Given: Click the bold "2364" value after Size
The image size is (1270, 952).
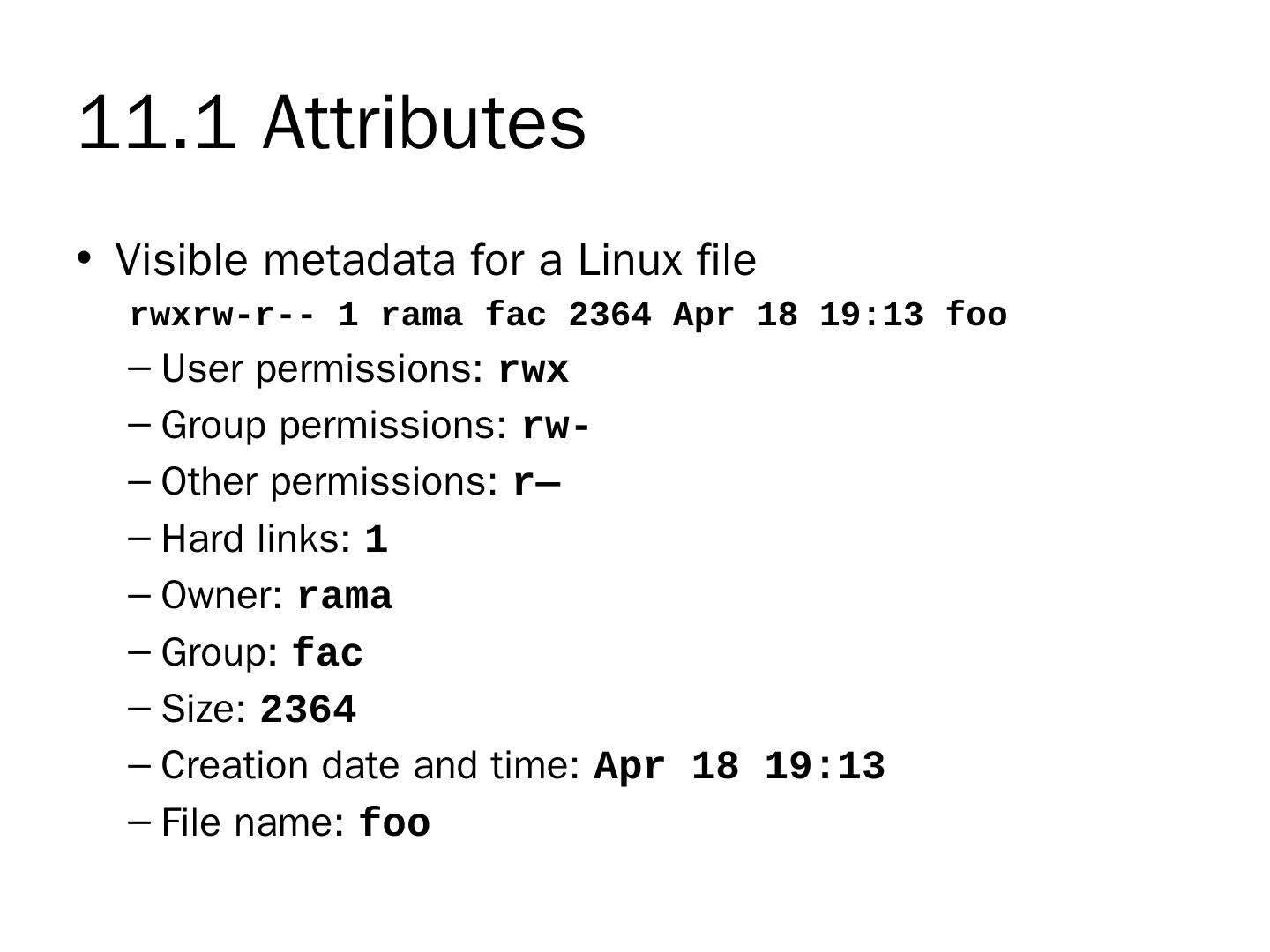Looking at the screenshot, I should tap(309, 710).
